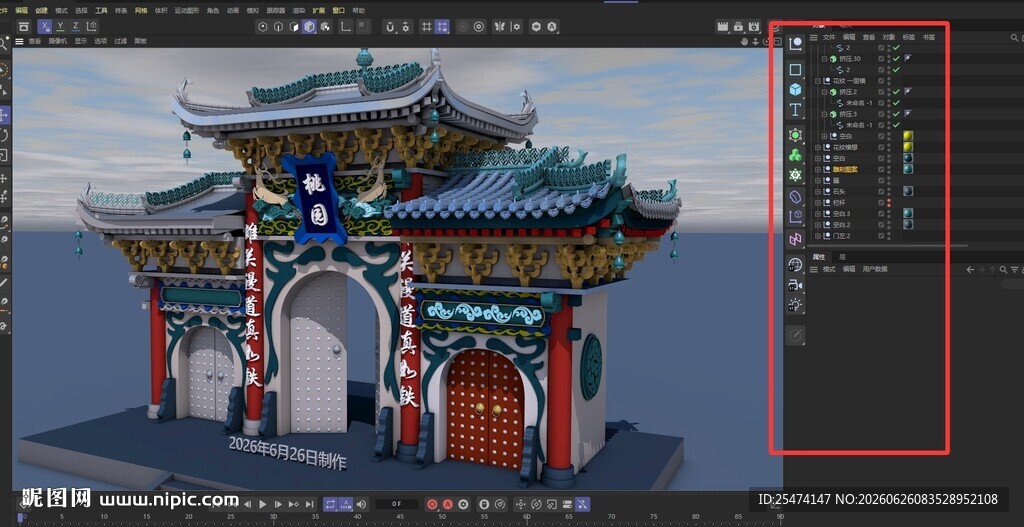
Task: Toggle the highlighted workplane grid icon
Action: pos(442,27)
